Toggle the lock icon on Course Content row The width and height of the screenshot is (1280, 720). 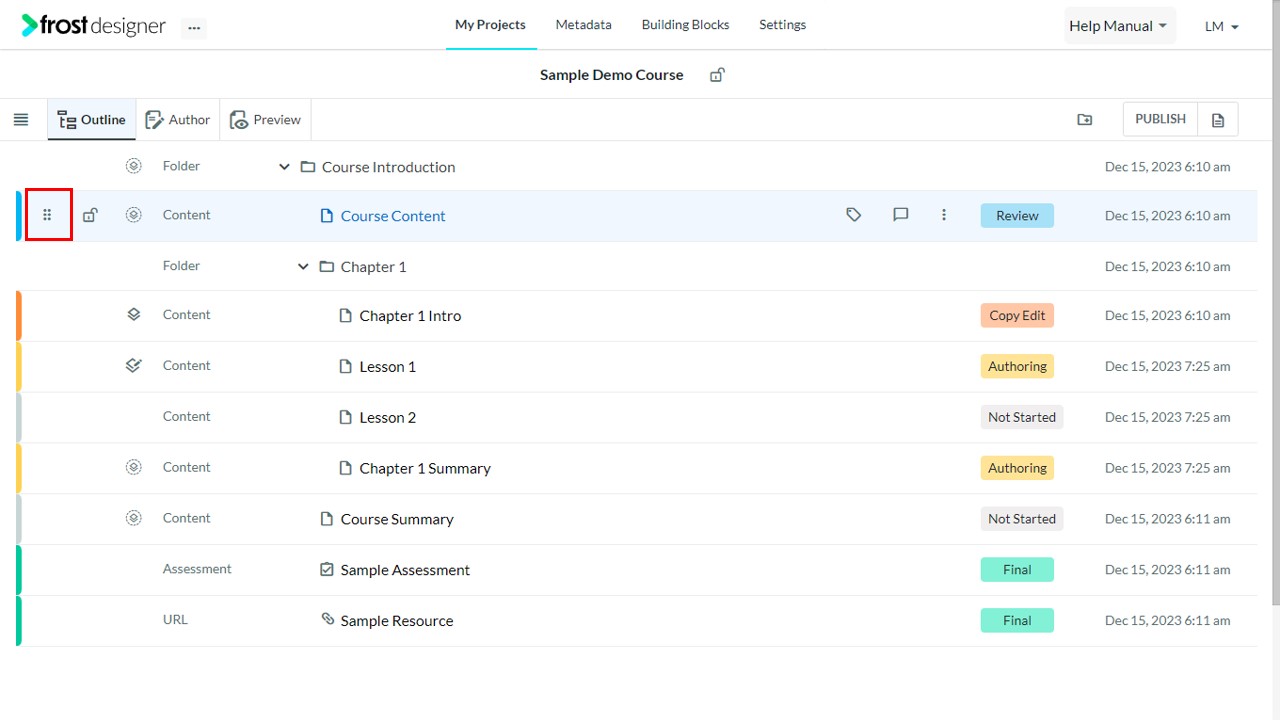click(90, 215)
